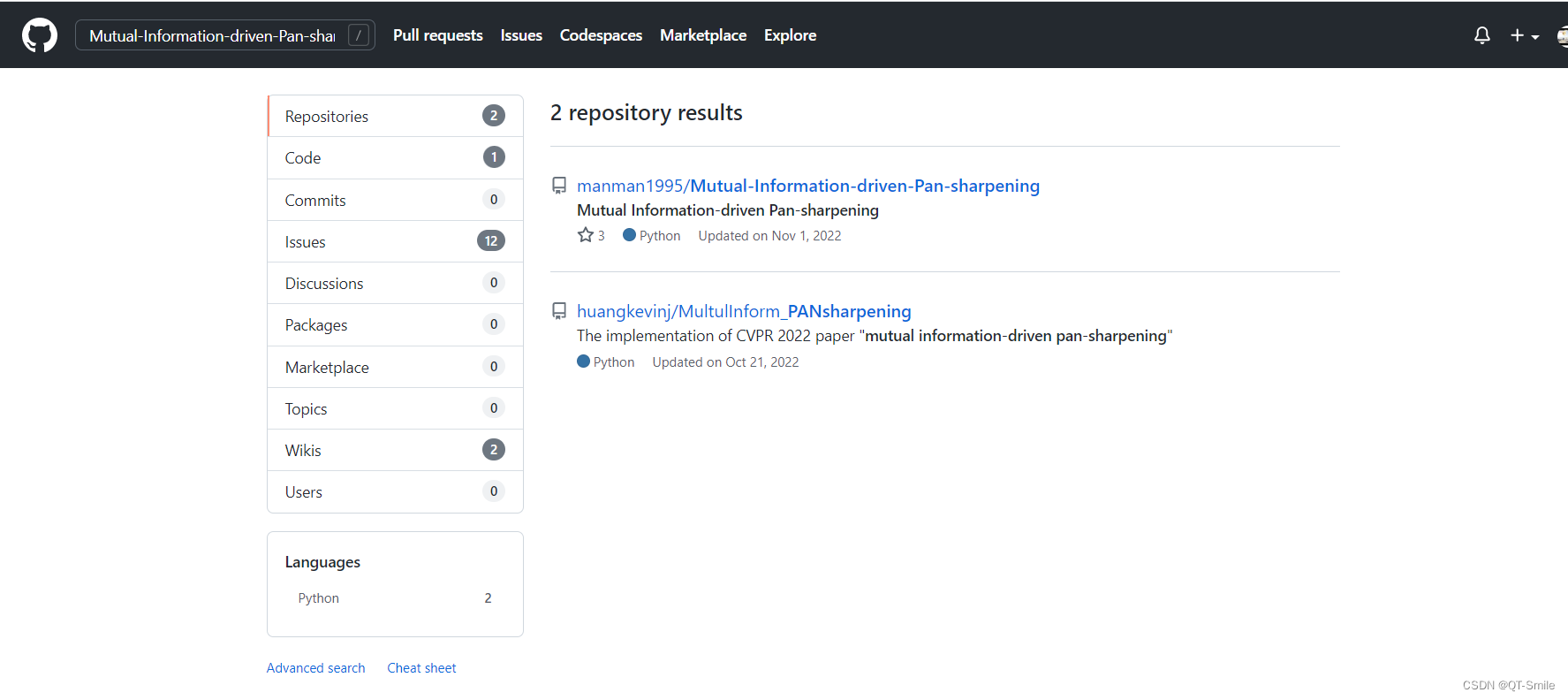
Task: Open Explore in the top navigation
Action: coord(790,35)
